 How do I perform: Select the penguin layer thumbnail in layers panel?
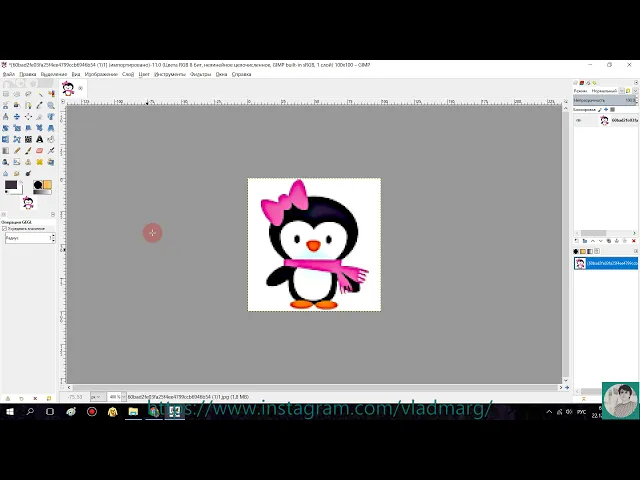(x=604, y=120)
